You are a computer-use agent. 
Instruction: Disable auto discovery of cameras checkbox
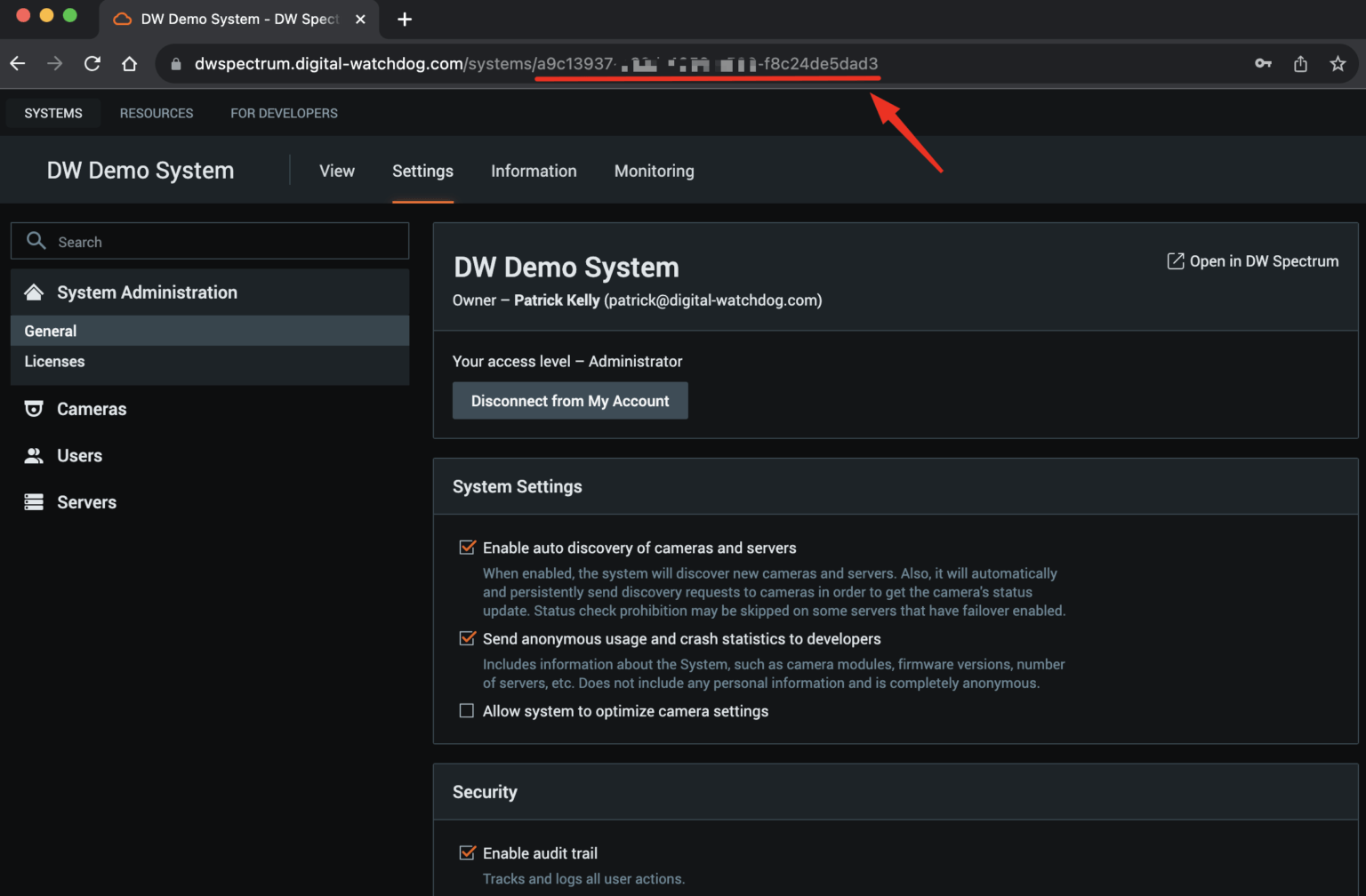coord(467,548)
